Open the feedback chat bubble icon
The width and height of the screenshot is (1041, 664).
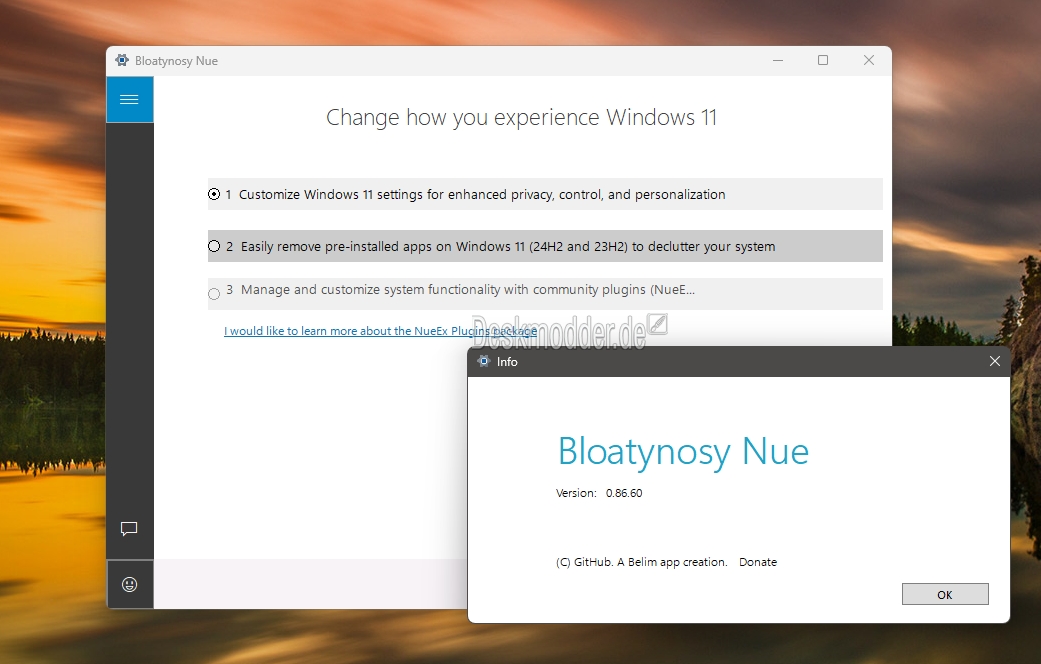129,529
